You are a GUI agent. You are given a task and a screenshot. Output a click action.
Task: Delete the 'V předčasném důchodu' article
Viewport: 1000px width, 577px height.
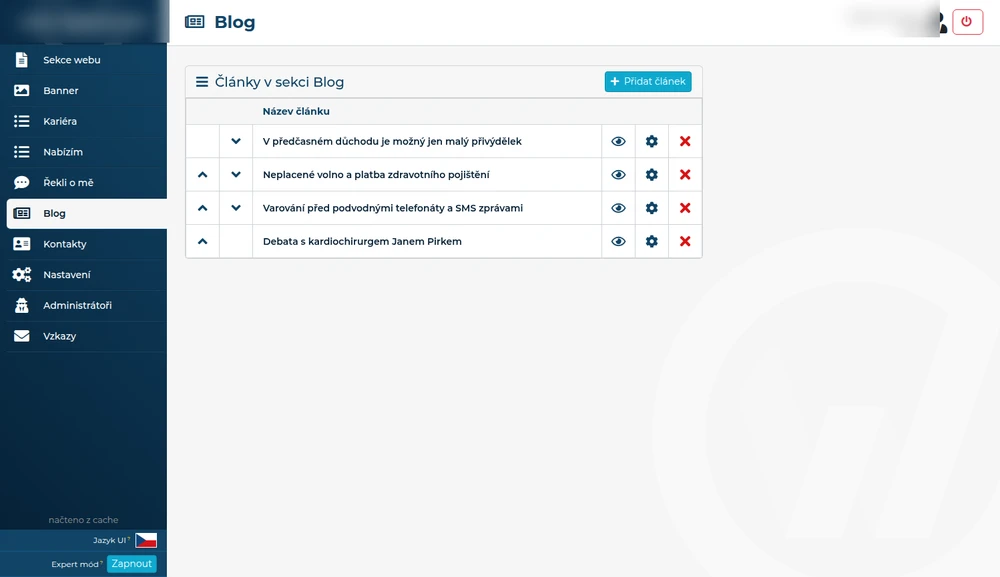click(685, 141)
